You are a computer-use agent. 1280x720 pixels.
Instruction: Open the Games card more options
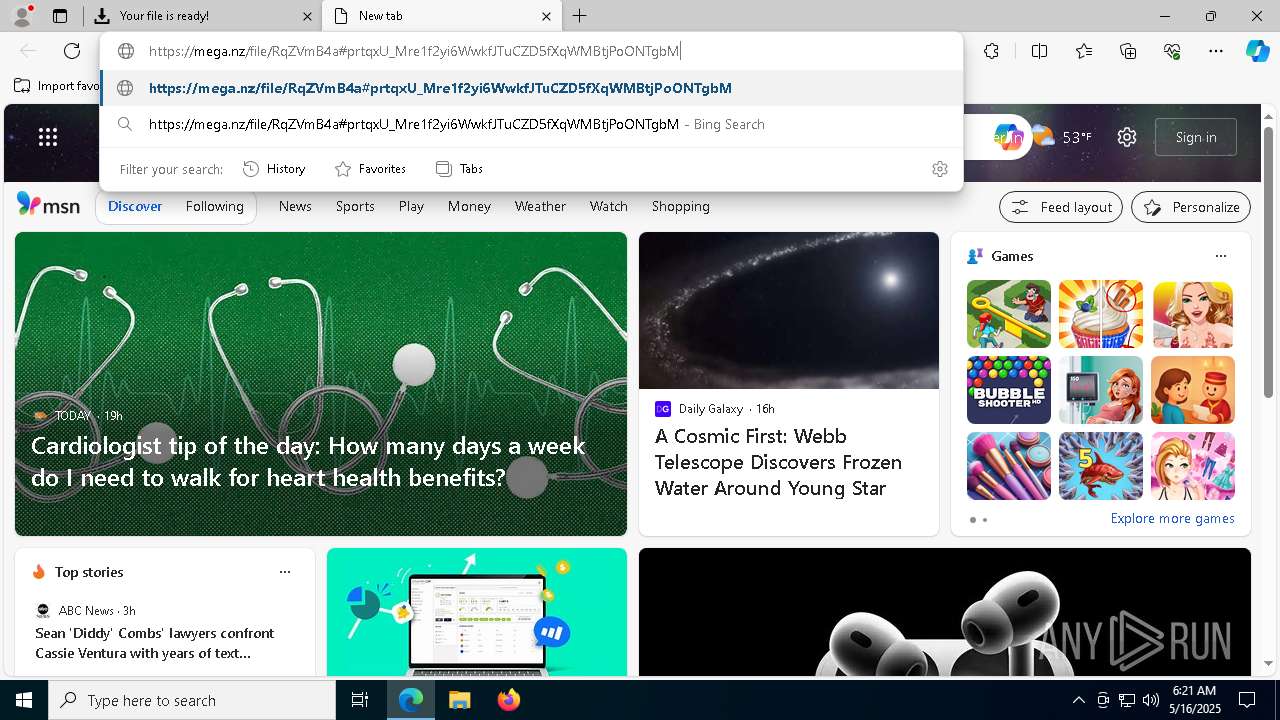pyautogui.click(x=1220, y=256)
